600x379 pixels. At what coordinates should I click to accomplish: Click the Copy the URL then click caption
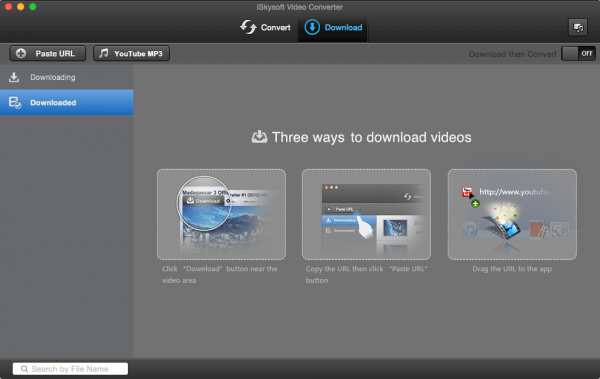click(x=366, y=274)
